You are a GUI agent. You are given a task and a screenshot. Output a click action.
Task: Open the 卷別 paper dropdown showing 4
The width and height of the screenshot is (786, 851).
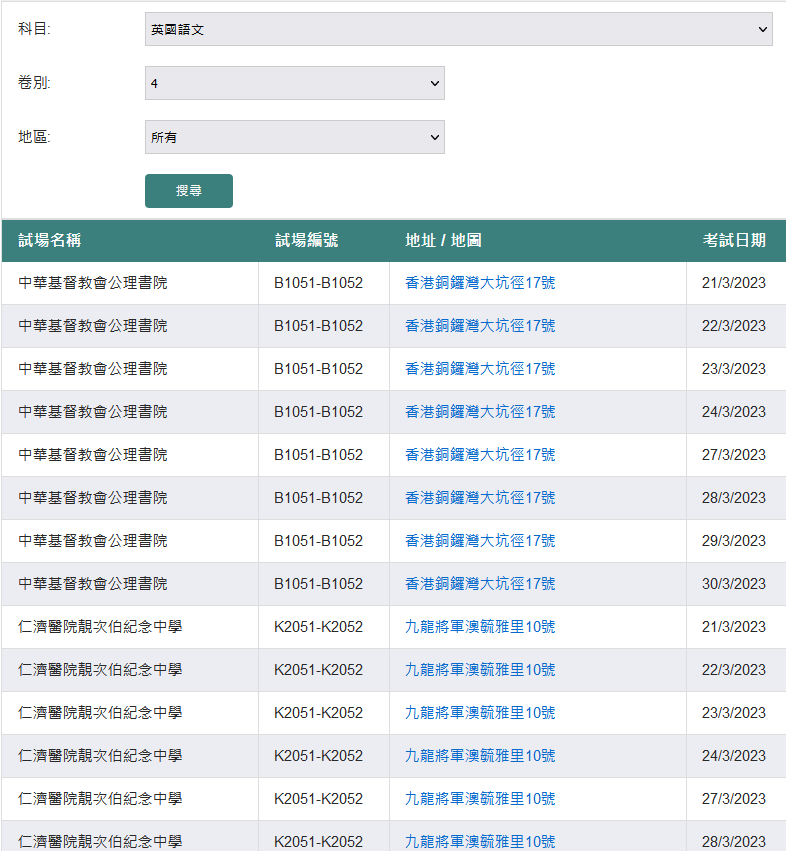295,83
